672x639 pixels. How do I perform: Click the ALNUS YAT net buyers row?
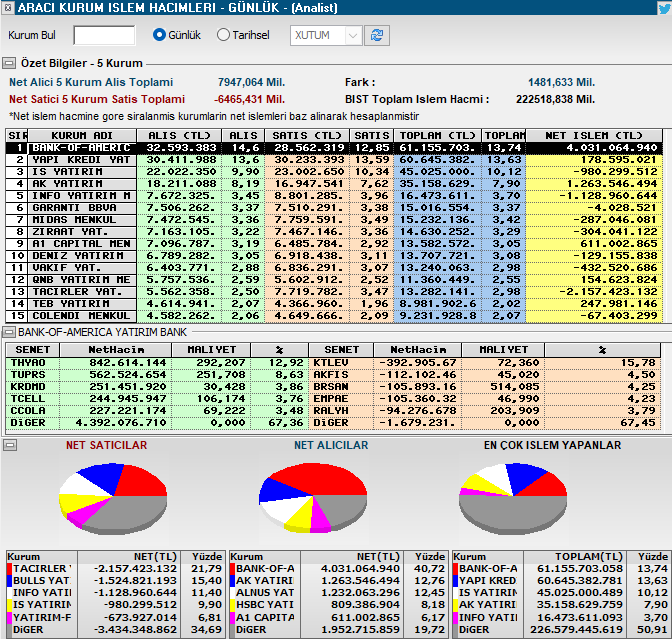pyautogui.click(x=339, y=593)
